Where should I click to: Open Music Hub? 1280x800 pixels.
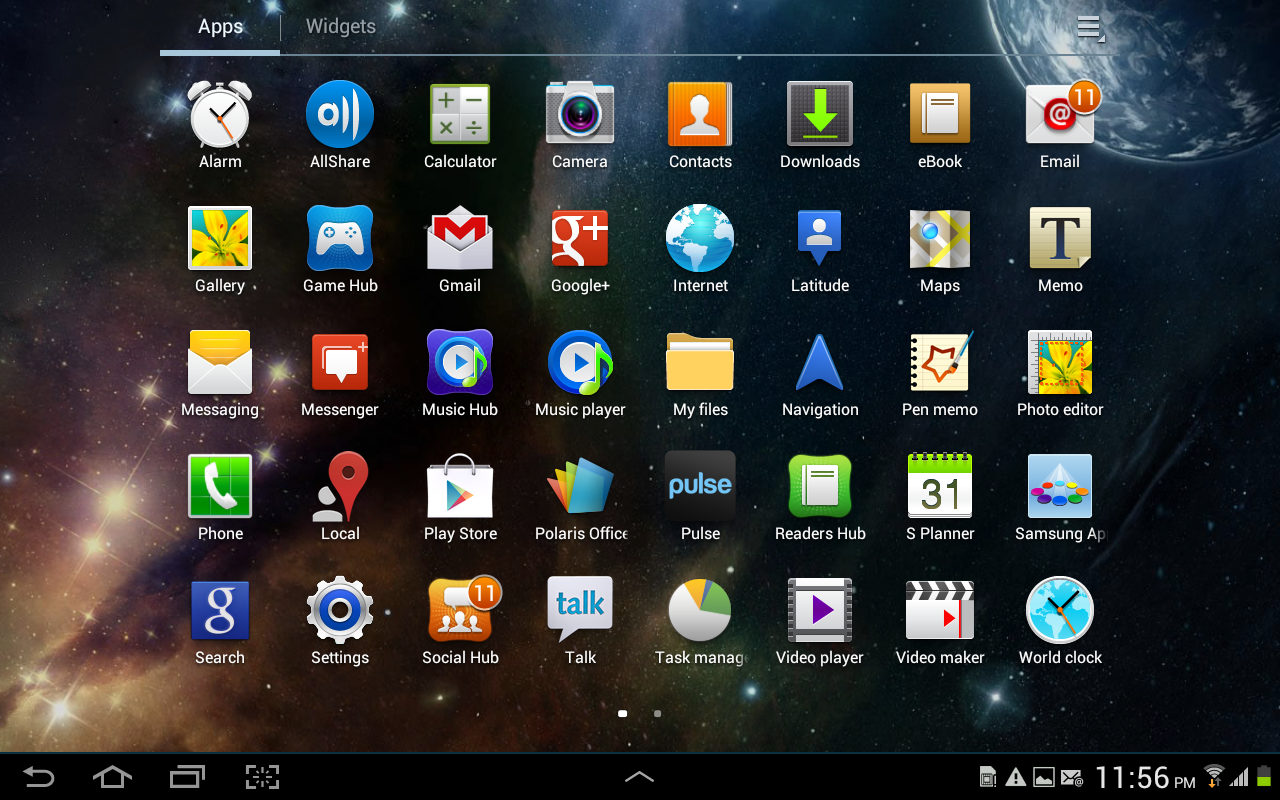pos(460,373)
